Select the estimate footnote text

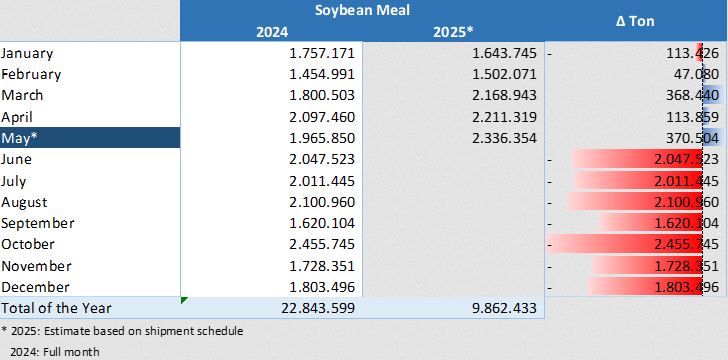(x=122, y=331)
